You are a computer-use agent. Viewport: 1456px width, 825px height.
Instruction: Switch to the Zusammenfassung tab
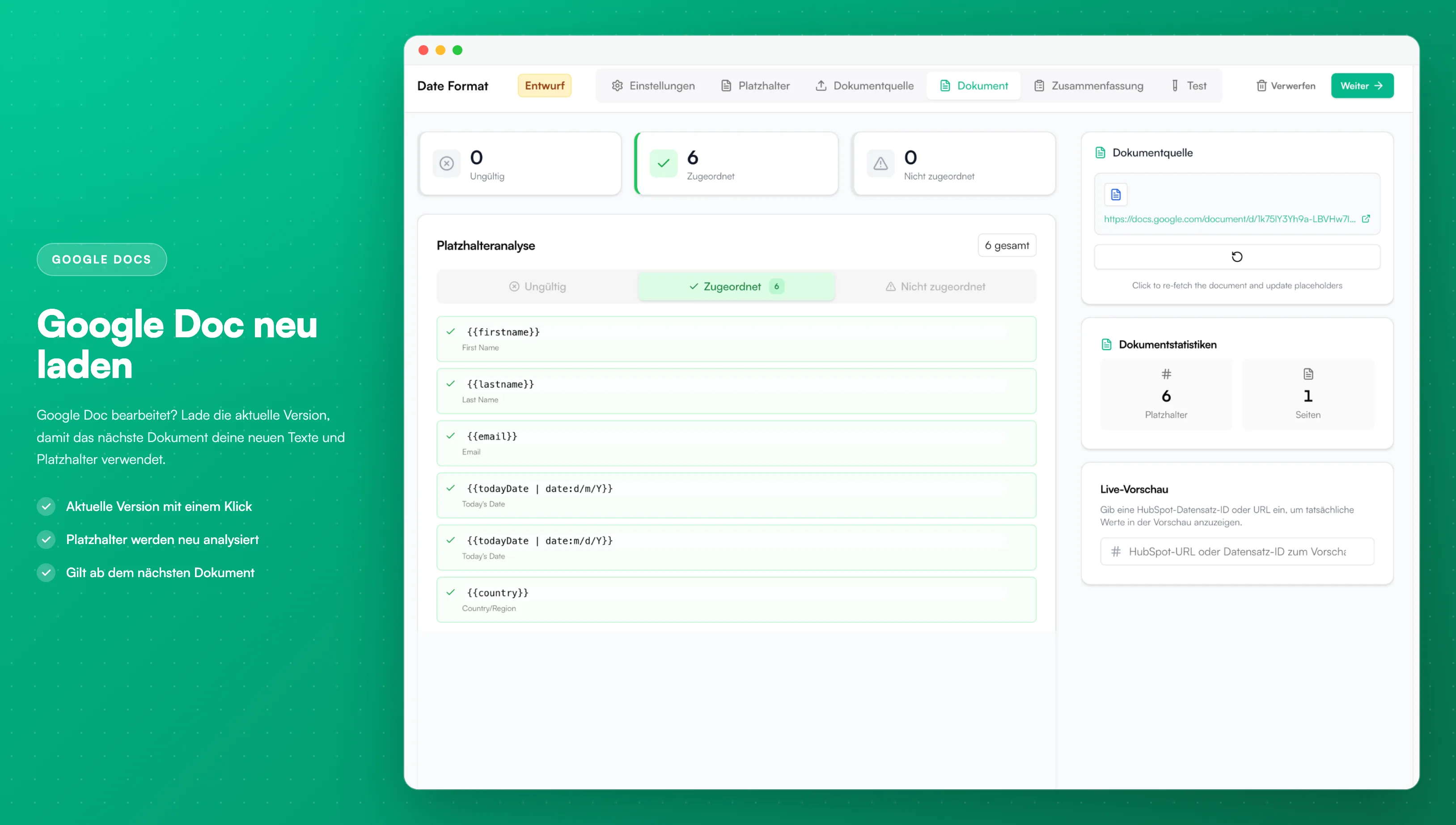click(x=1088, y=85)
